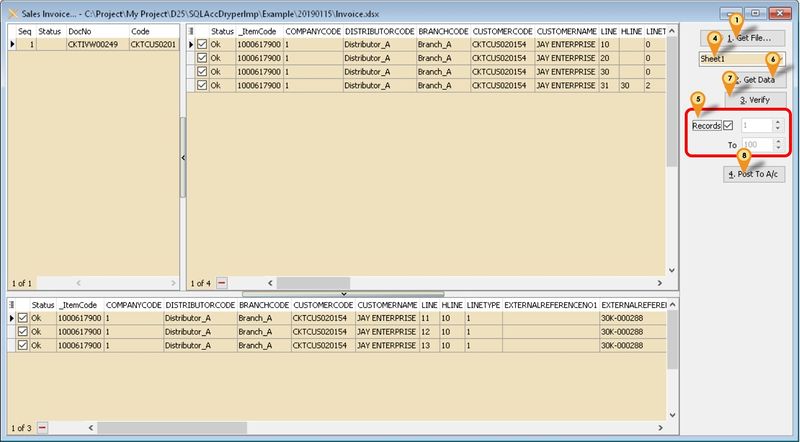This screenshot has width=800, height=442.
Task: Click the column chooser icon in the bottom grid header
Action: (x=13, y=304)
